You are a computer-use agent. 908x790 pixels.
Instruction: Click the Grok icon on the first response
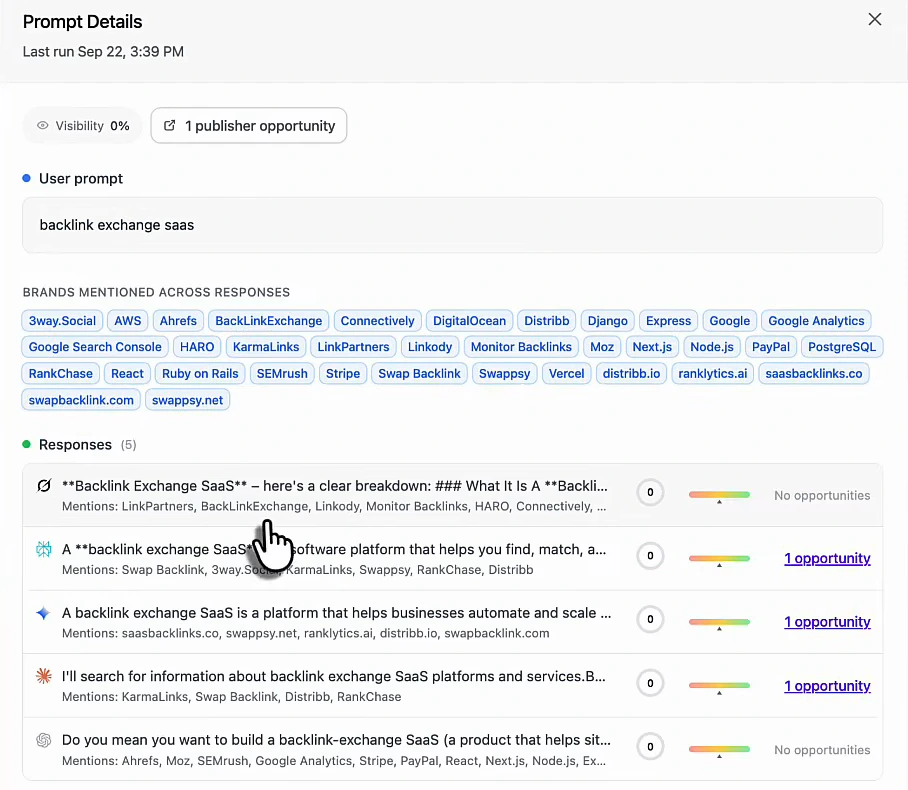pos(44,485)
